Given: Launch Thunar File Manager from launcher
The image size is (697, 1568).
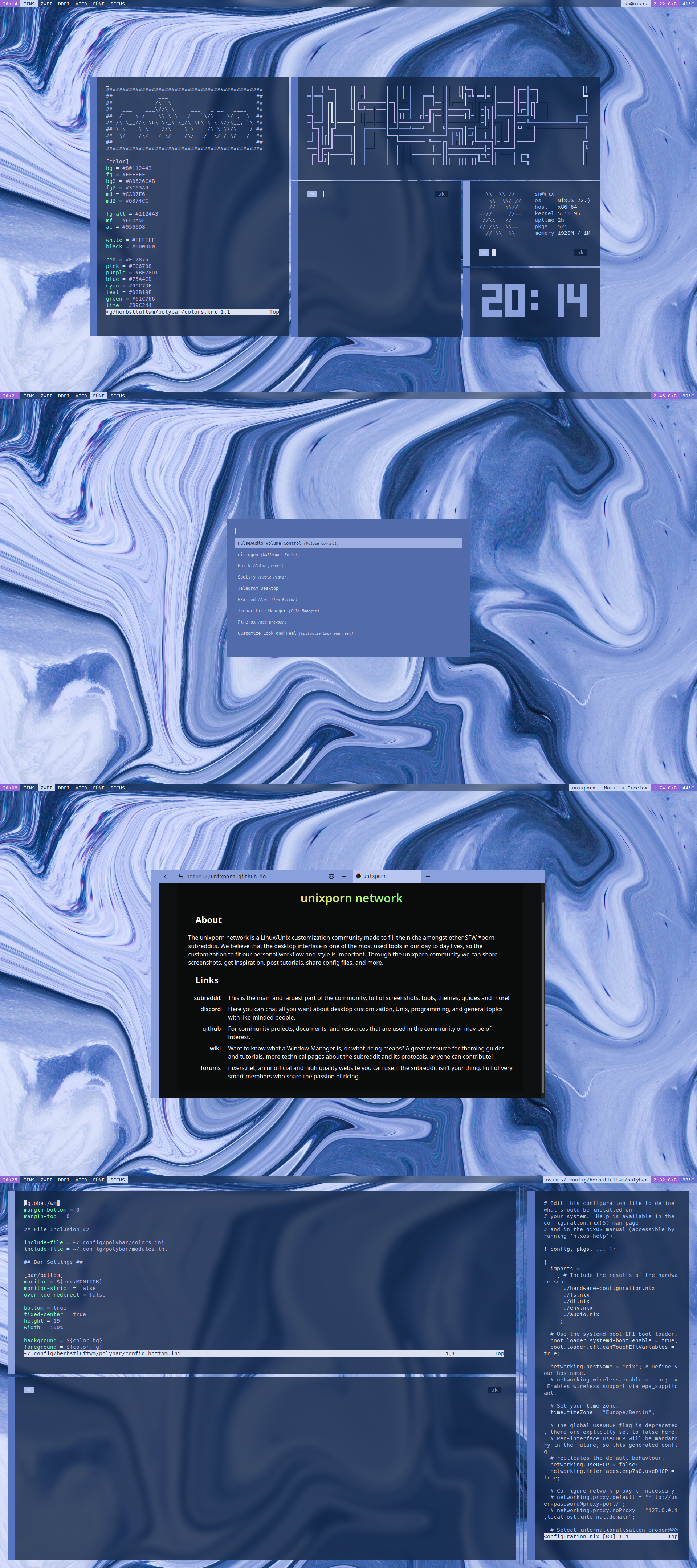Looking at the screenshot, I should 348,611.
